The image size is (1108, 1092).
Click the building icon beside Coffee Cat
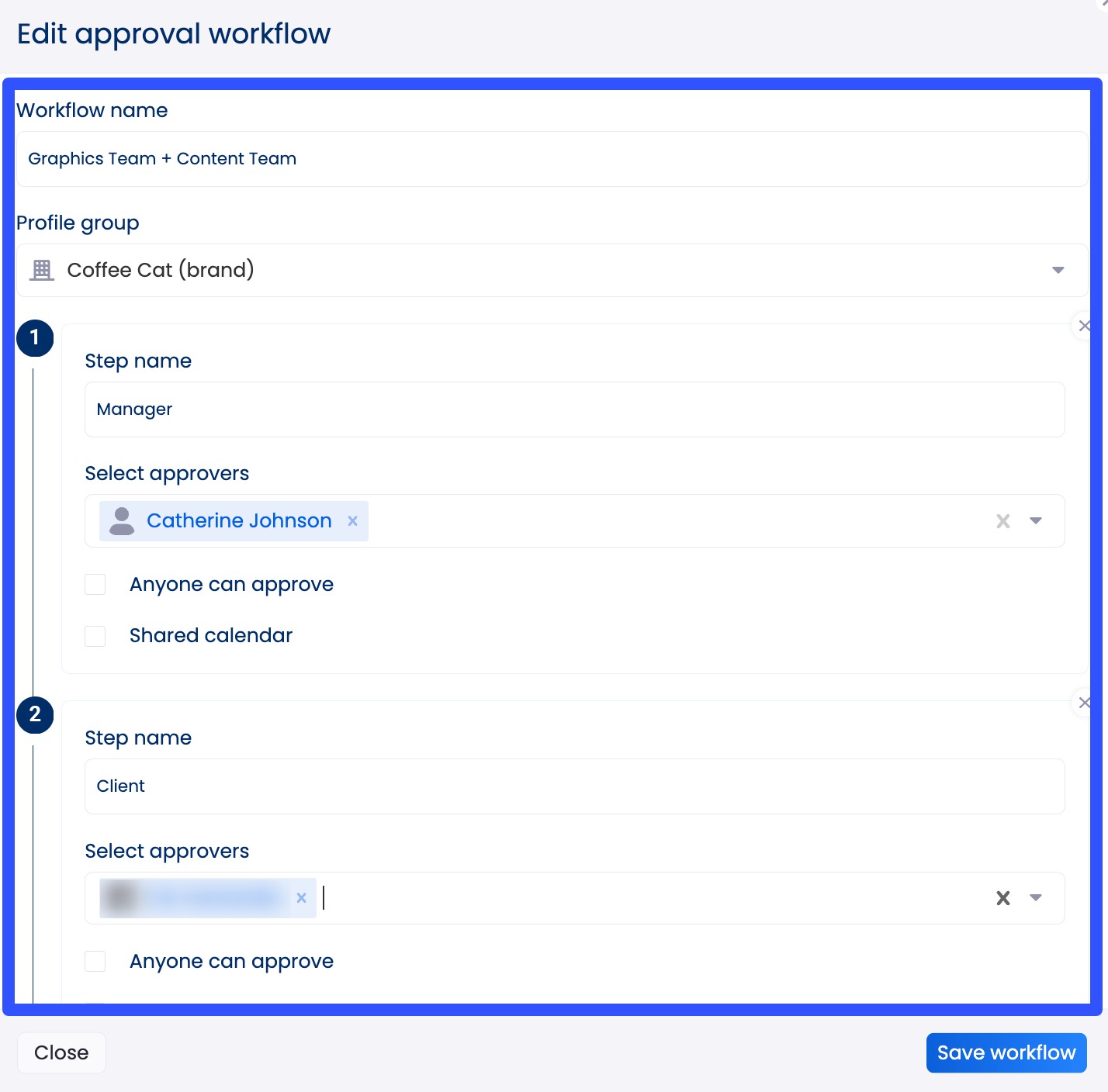tap(41, 270)
